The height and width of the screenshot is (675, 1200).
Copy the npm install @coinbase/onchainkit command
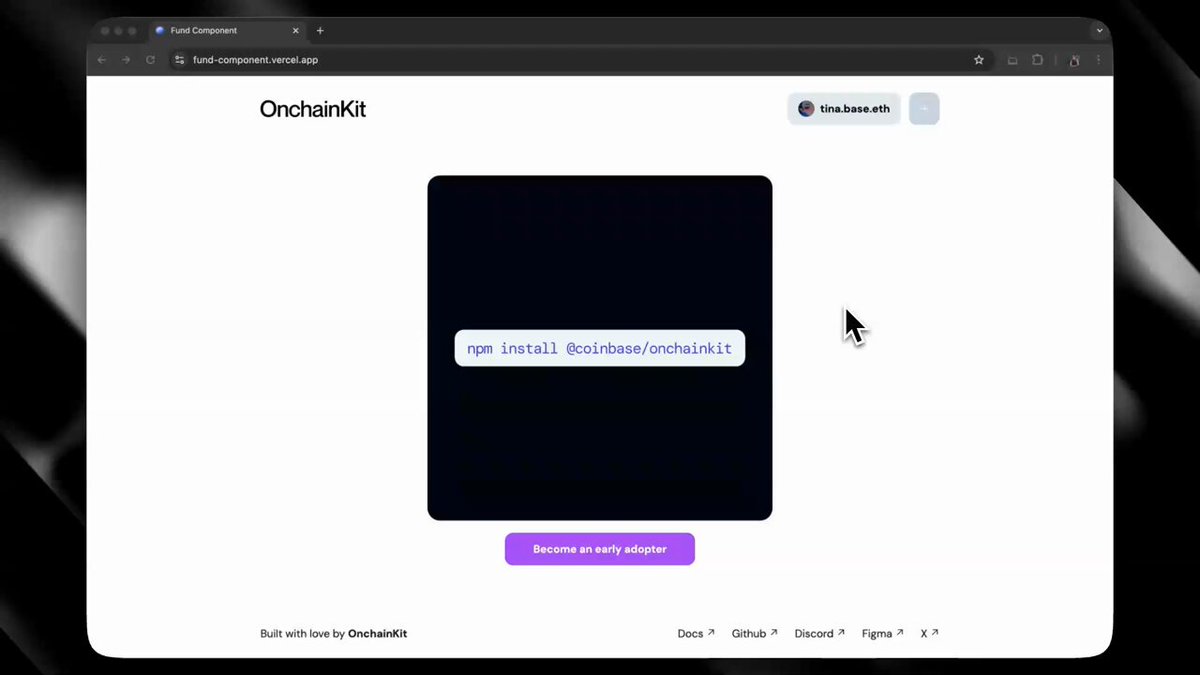click(600, 348)
